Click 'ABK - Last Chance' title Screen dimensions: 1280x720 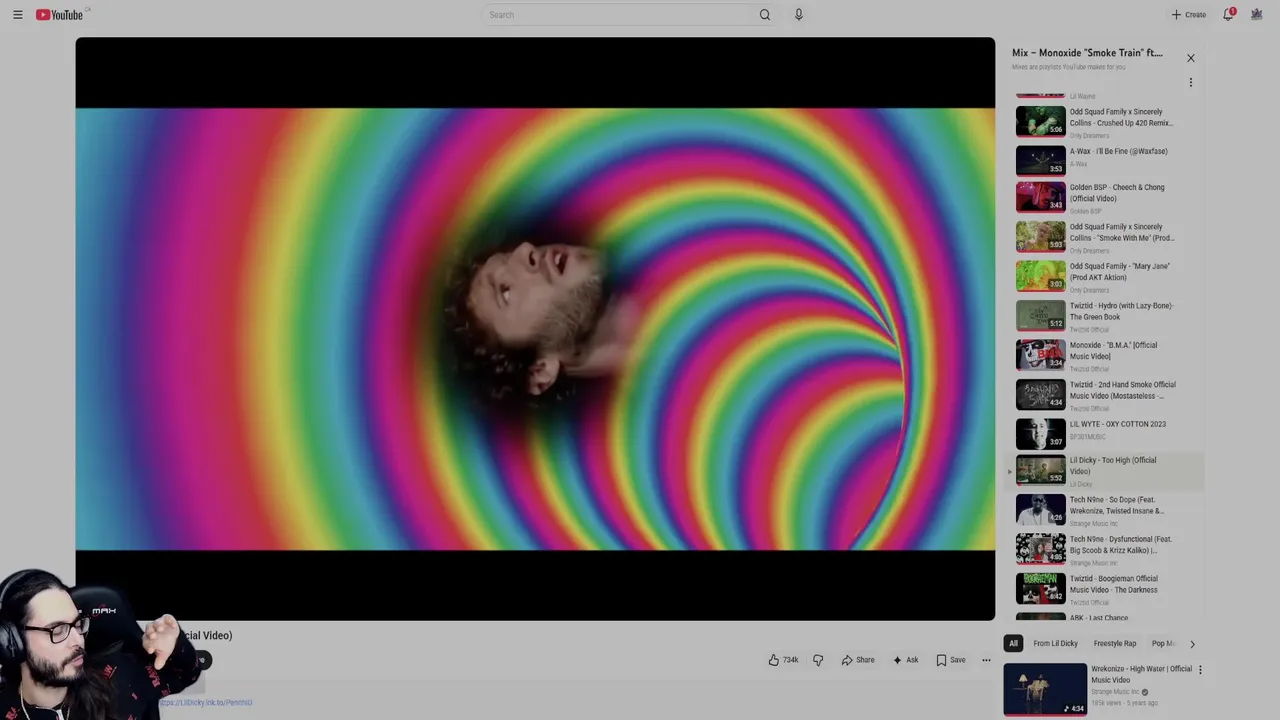[1099, 618]
